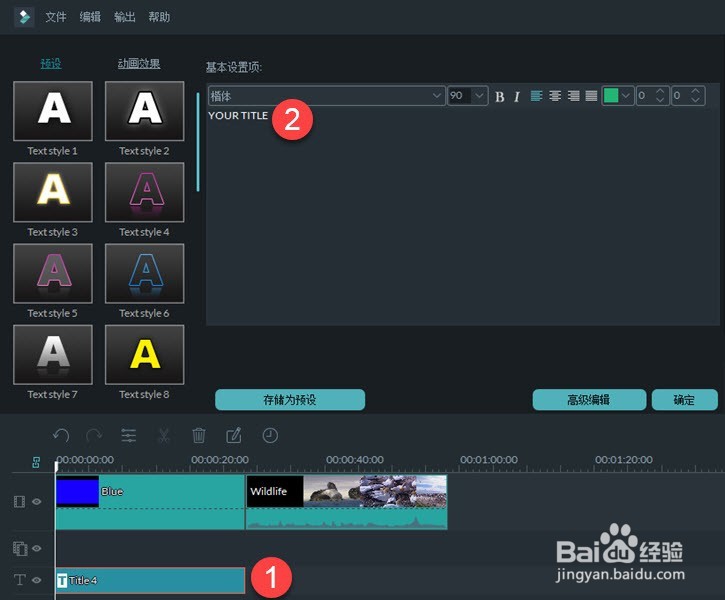Toggle overlay track visibility eye
Screen dimensions: 725x600
click(37, 548)
